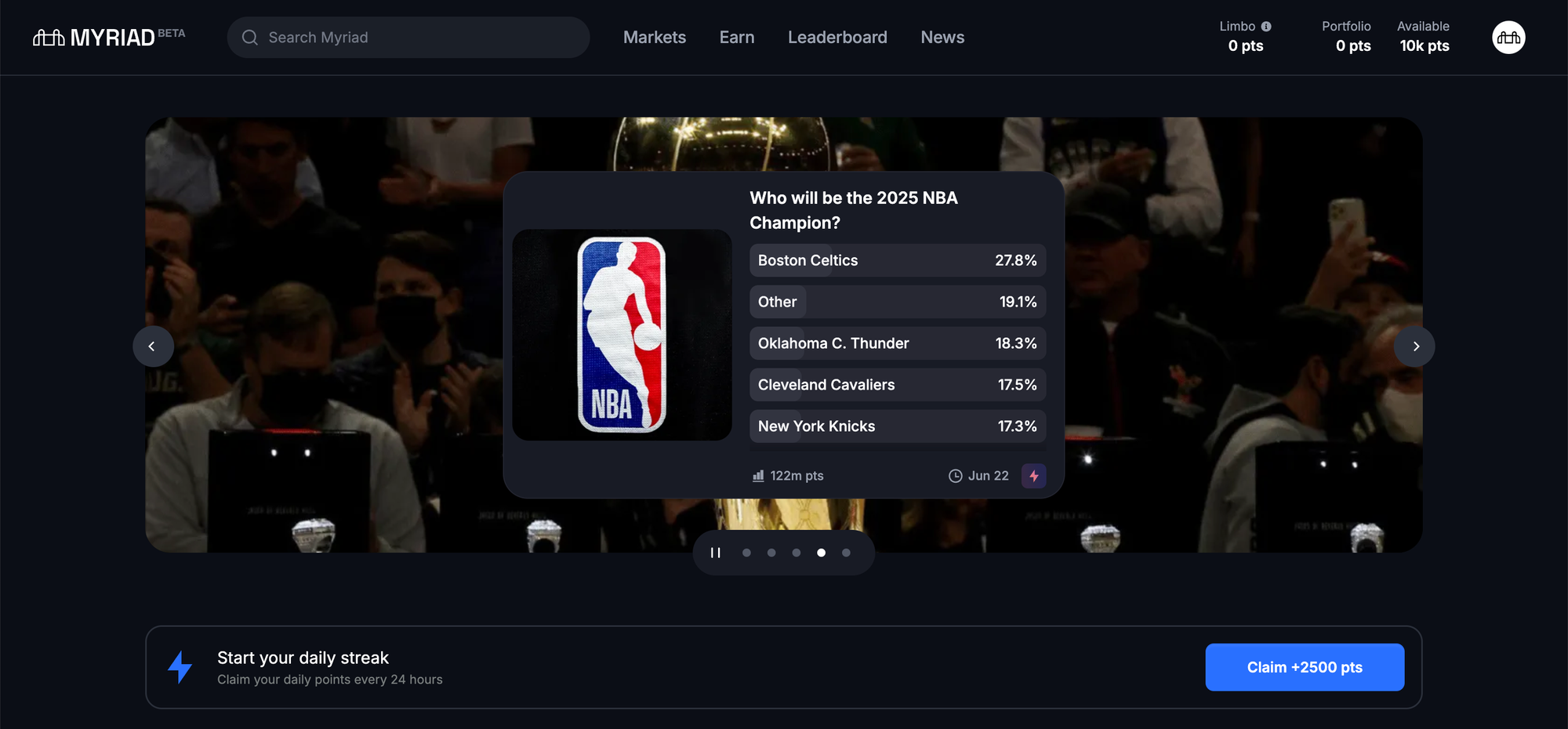The image size is (1568, 729).
Task: Pause the carousel autoplay
Action: pyautogui.click(x=715, y=553)
